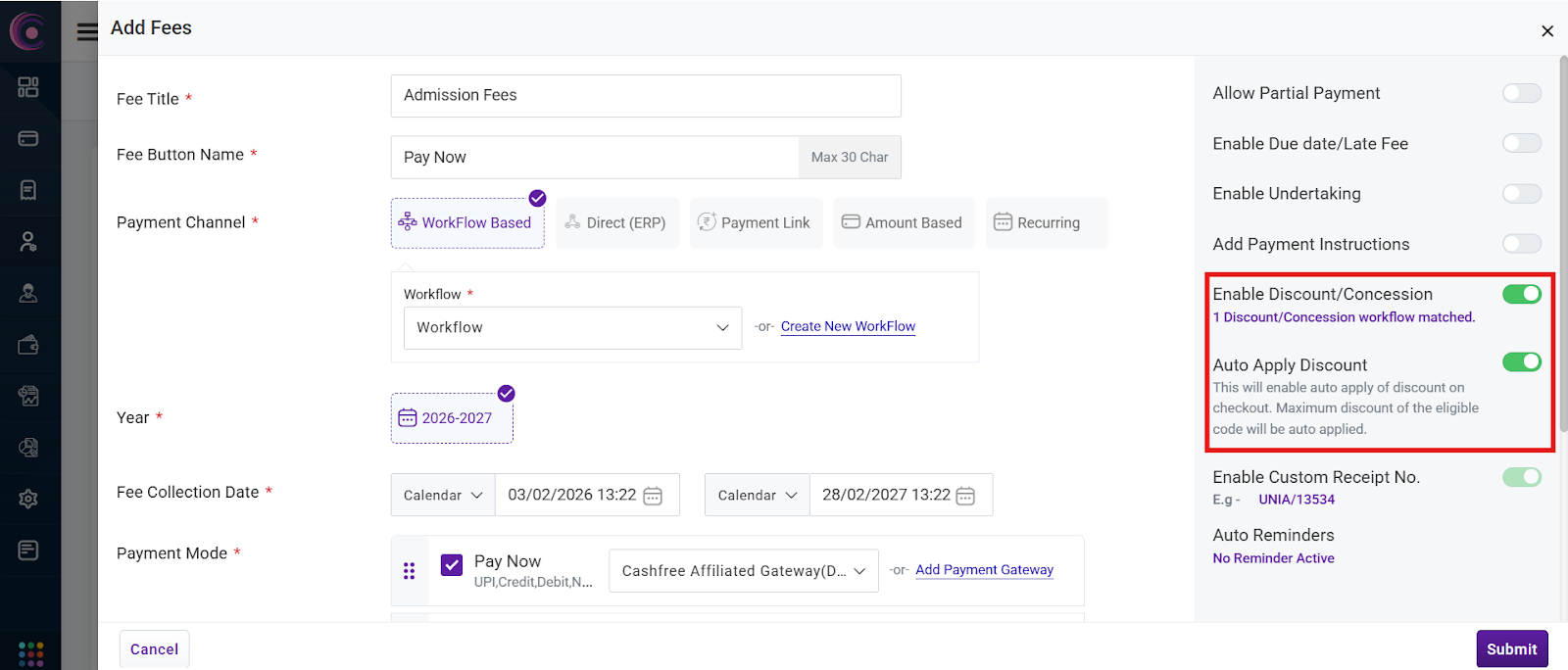Open first Calendar dropdown for collection date
This screenshot has height=670, width=1568.
(x=443, y=496)
